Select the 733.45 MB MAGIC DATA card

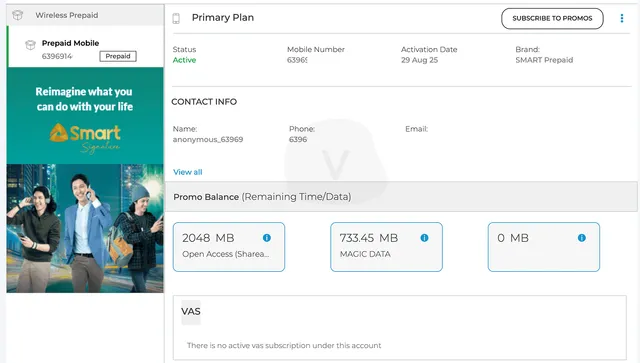tap(387, 247)
